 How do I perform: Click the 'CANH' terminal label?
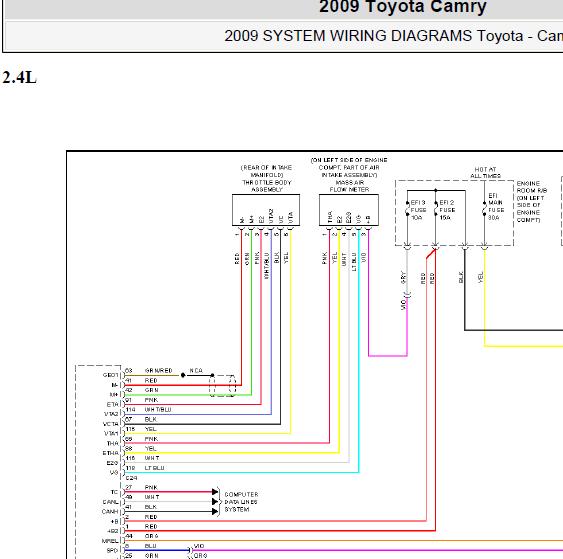110,512
